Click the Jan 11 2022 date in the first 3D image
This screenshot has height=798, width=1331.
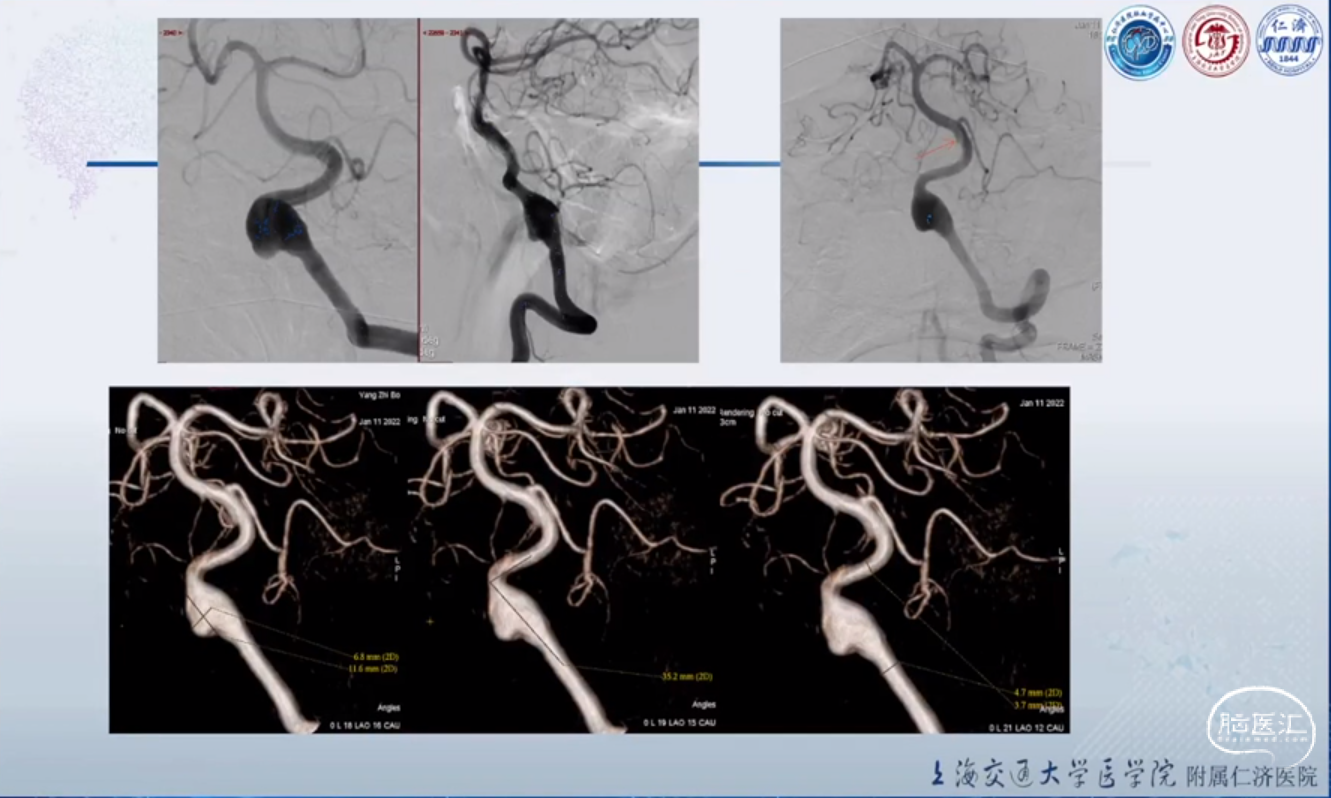coord(381,422)
